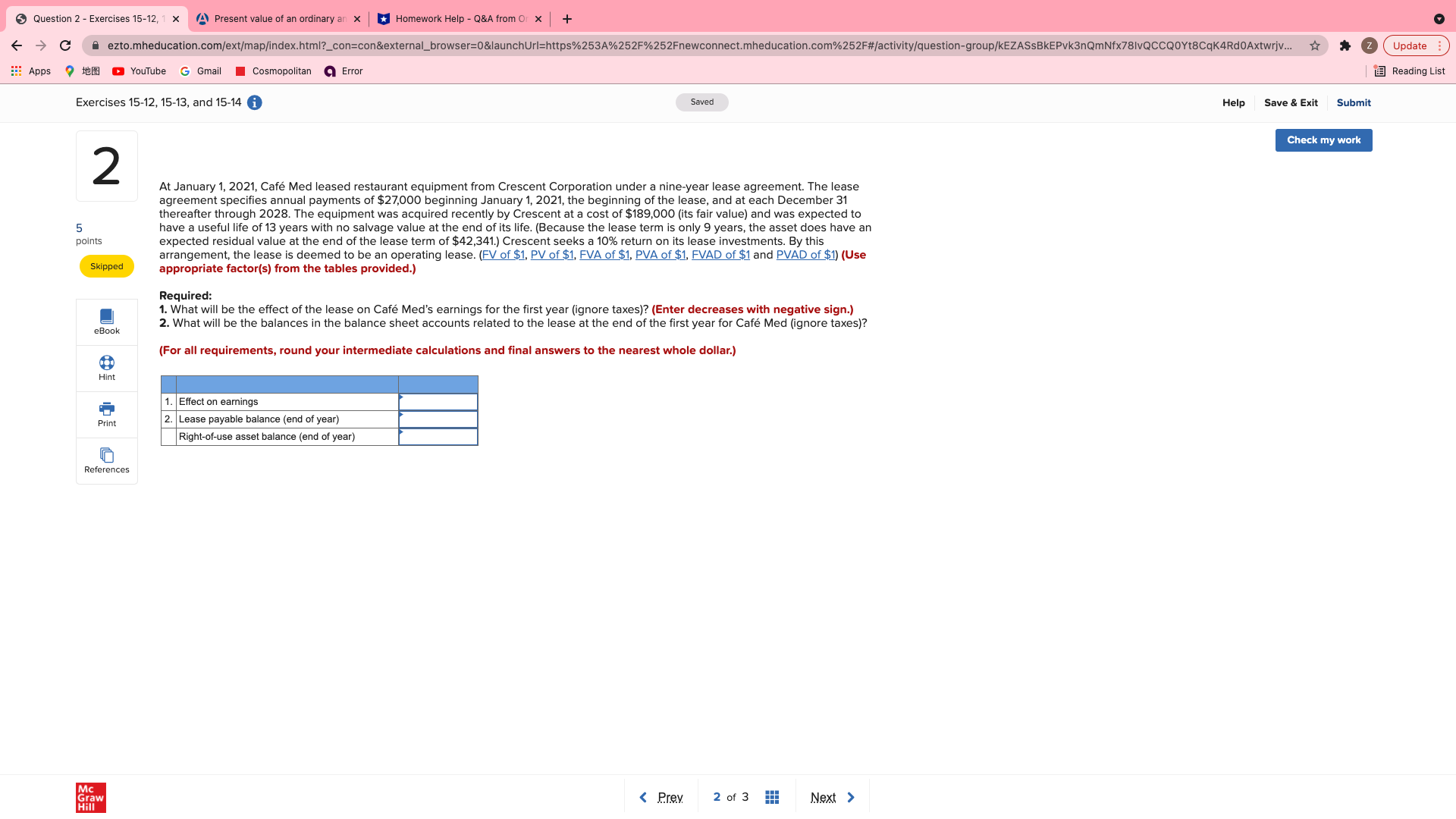This screenshot has height=819, width=1456.
Task: Click the info icon beside exercises title
Action: [x=255, y=103]
